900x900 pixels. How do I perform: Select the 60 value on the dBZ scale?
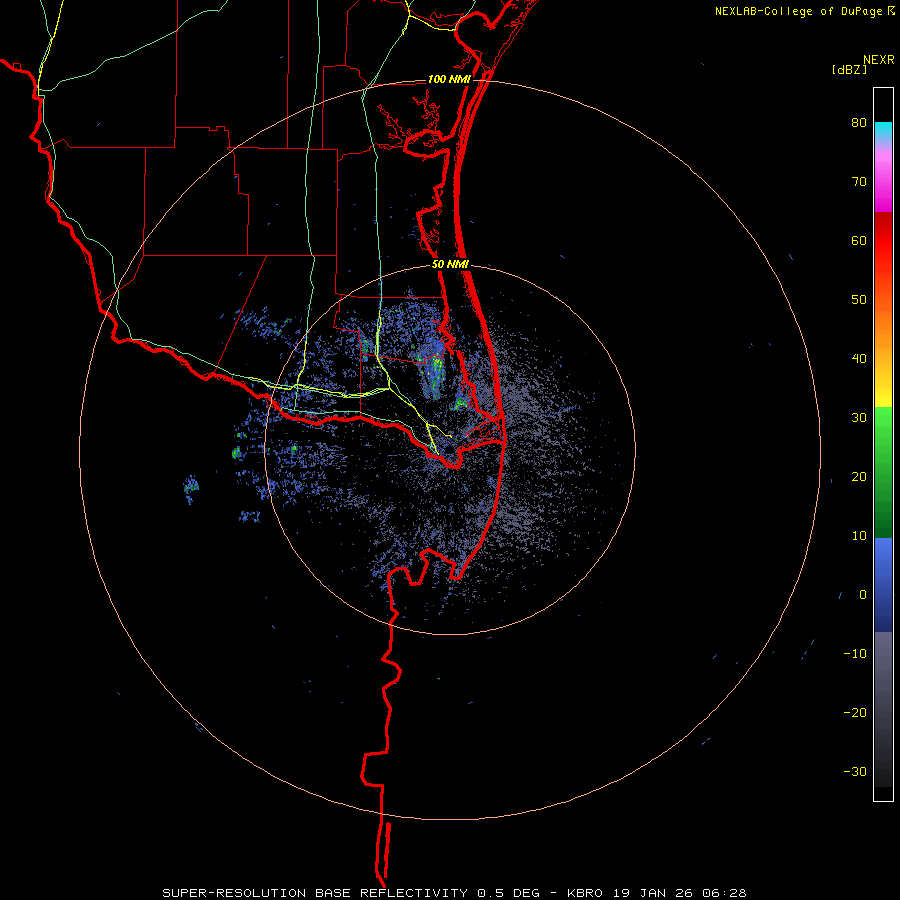pyautogui.click(x=859, y=240)
